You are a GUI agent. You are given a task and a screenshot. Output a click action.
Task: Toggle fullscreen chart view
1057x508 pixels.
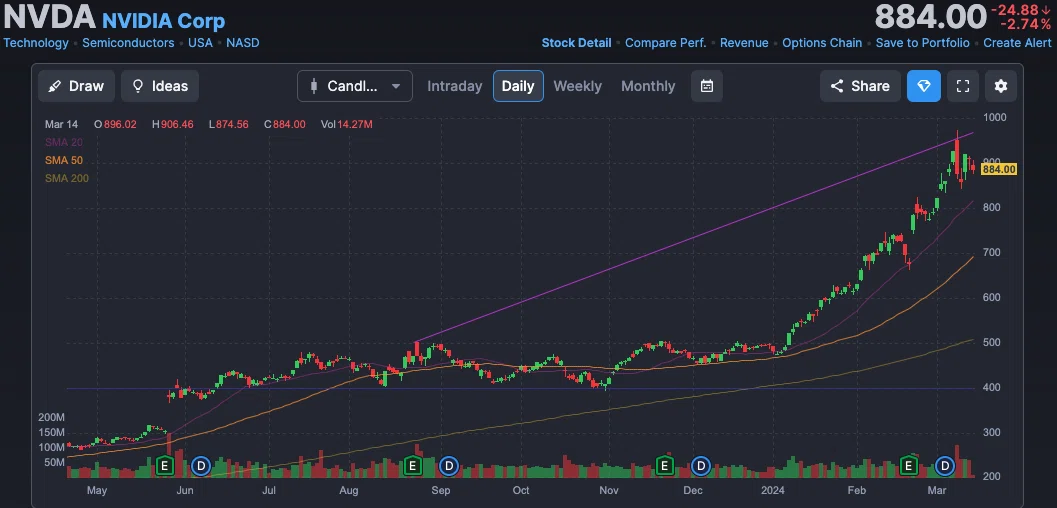(x=963, y=86)
